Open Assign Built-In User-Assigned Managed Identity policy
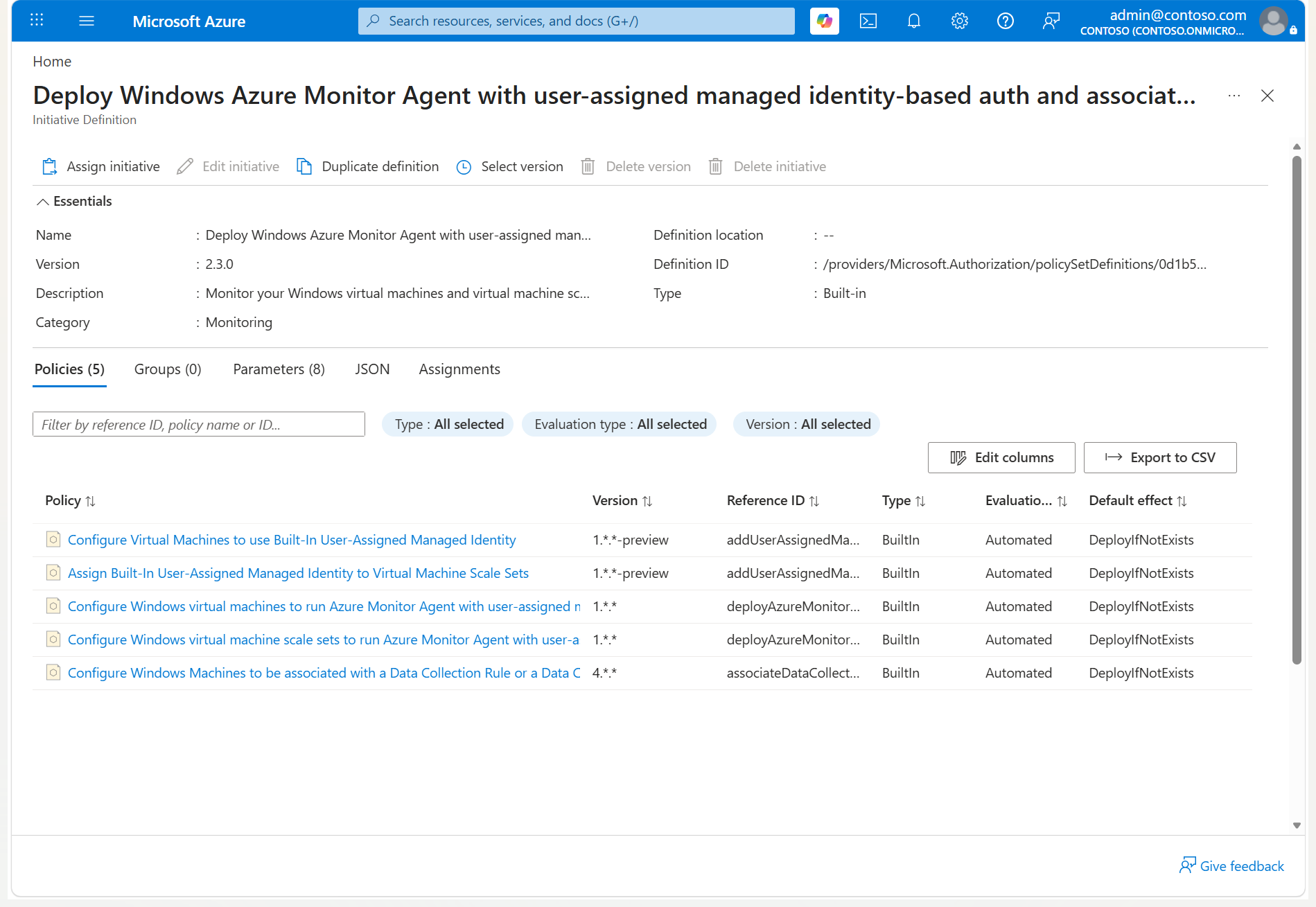This screenshot has width=1316, height=907. (x=298, y=573)
